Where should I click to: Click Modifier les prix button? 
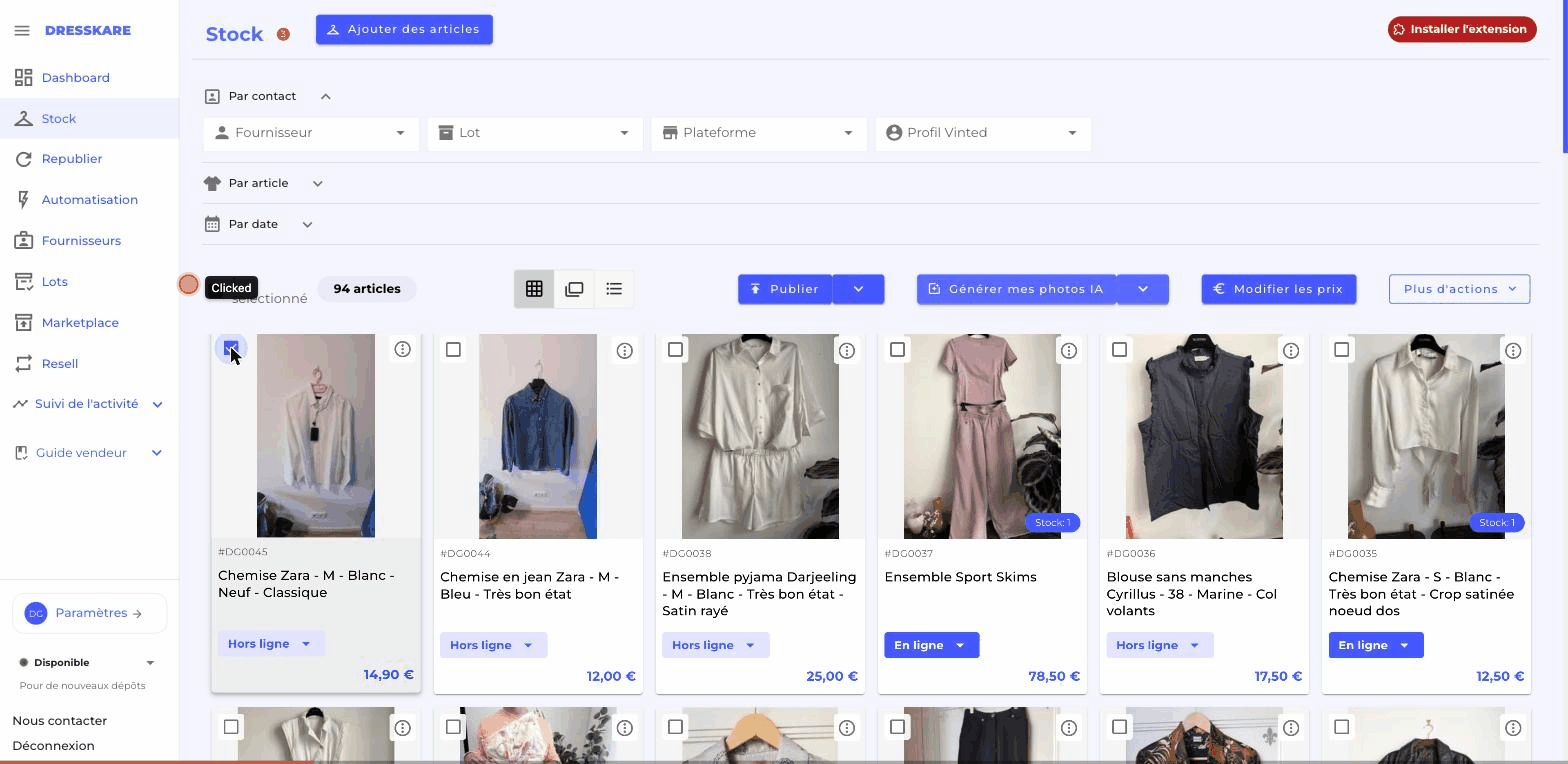(x=1278, y=289)
